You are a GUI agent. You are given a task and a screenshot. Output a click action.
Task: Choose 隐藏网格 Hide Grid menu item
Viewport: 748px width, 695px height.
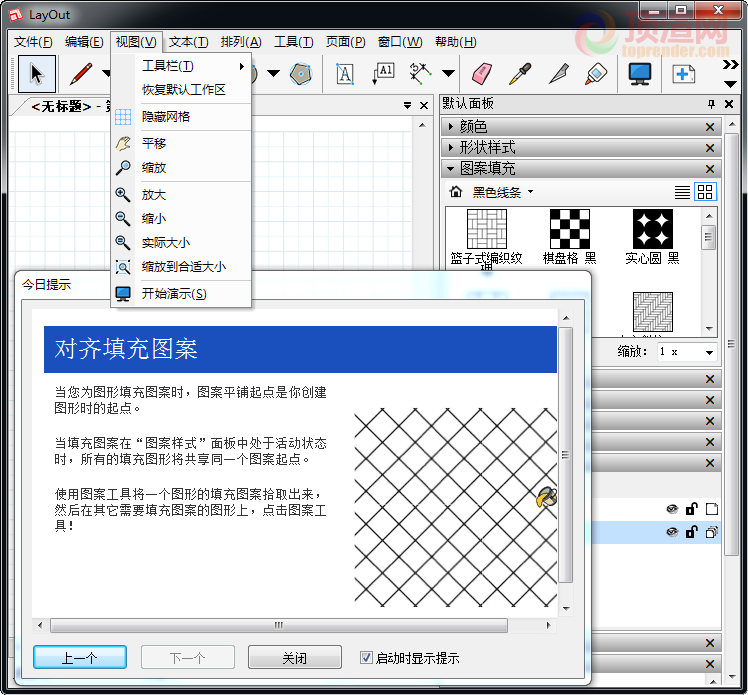coord(181,116)
